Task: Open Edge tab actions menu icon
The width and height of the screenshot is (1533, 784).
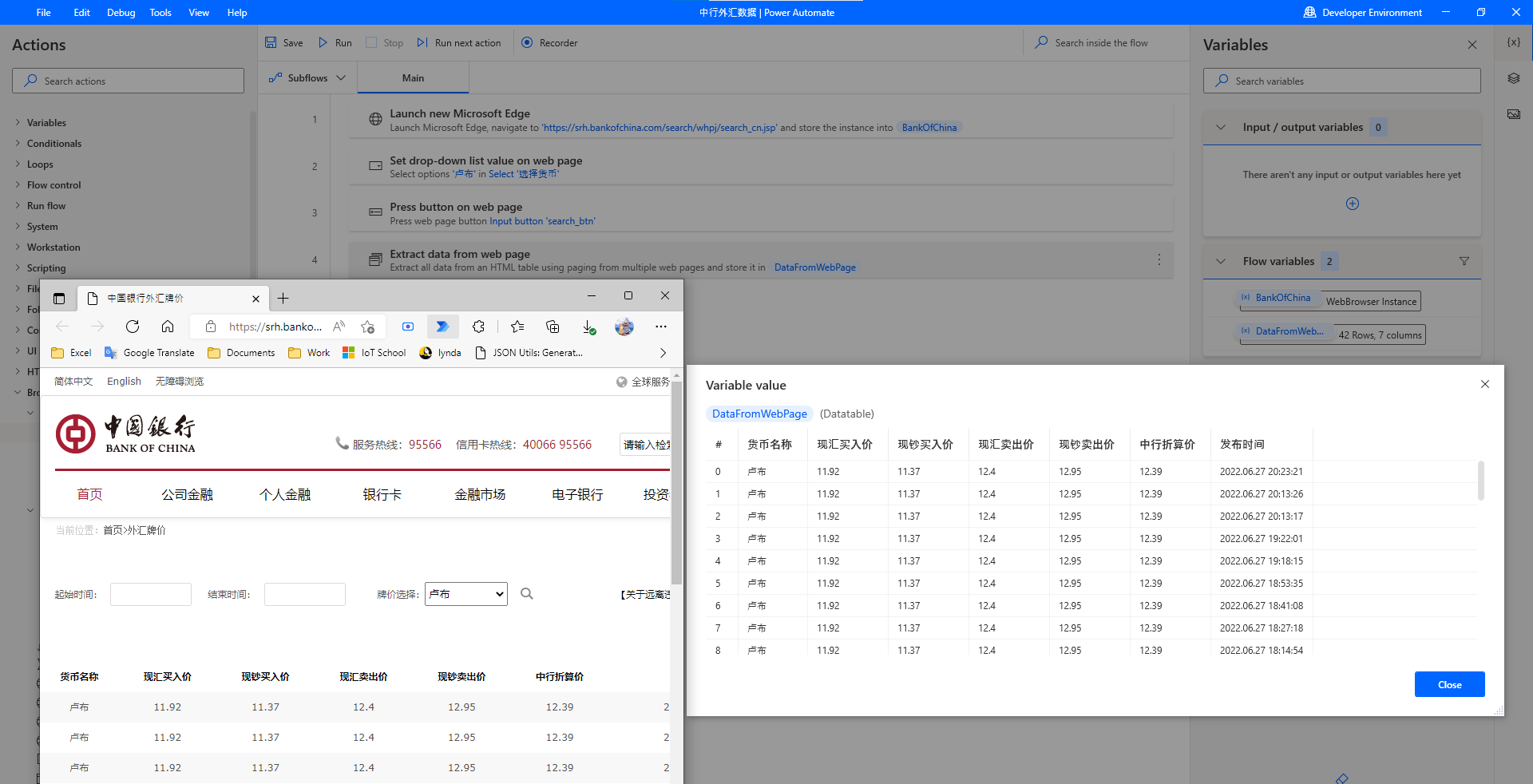Action: click(59, 299)
